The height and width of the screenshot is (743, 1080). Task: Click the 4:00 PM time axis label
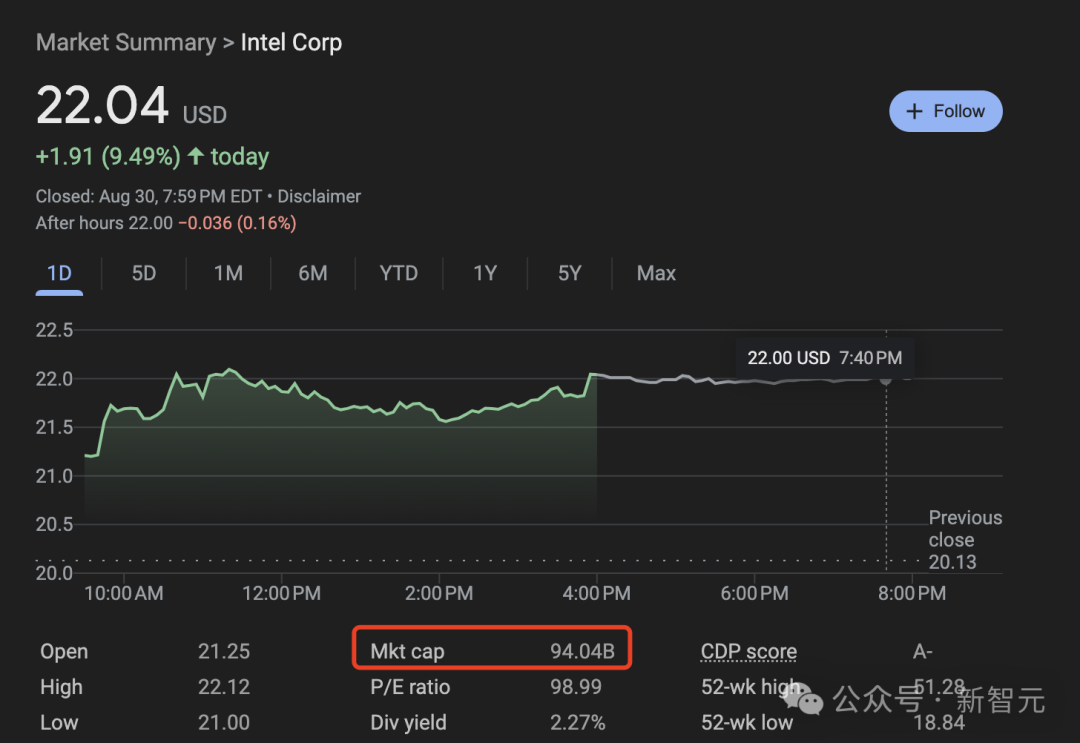point(596,594)
